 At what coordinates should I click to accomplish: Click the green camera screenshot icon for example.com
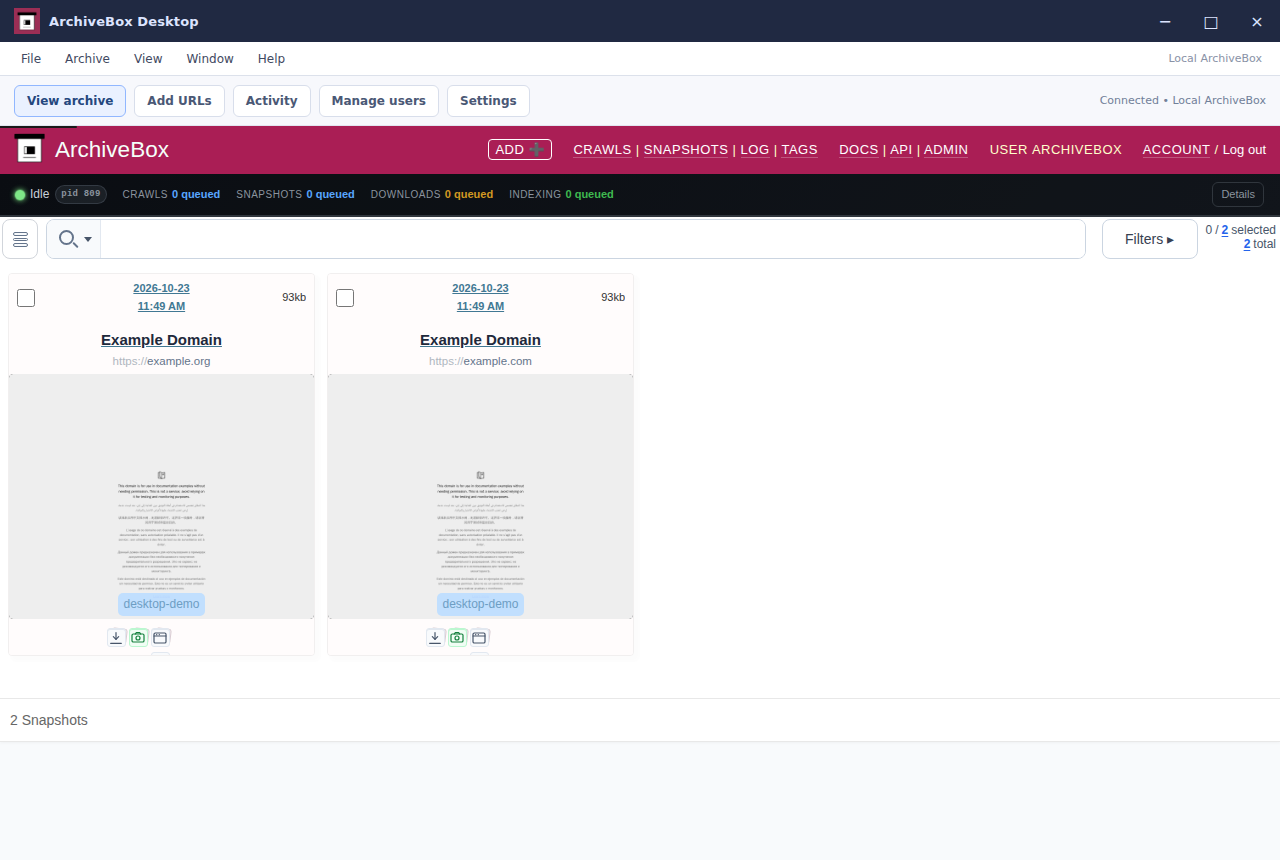(x=457, y=637)
